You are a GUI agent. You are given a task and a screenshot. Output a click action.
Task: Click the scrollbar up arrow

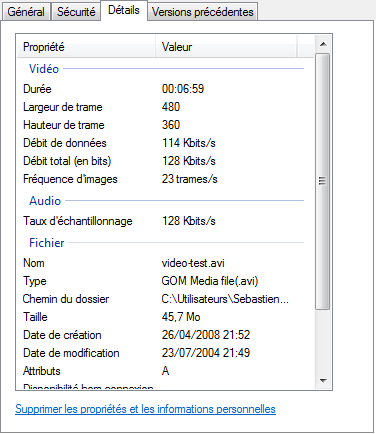click(x=323, y=44)
